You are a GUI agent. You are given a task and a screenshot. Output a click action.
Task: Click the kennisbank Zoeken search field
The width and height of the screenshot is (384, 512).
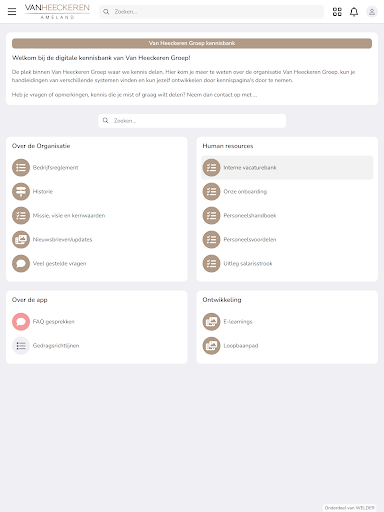pos(192,121)
